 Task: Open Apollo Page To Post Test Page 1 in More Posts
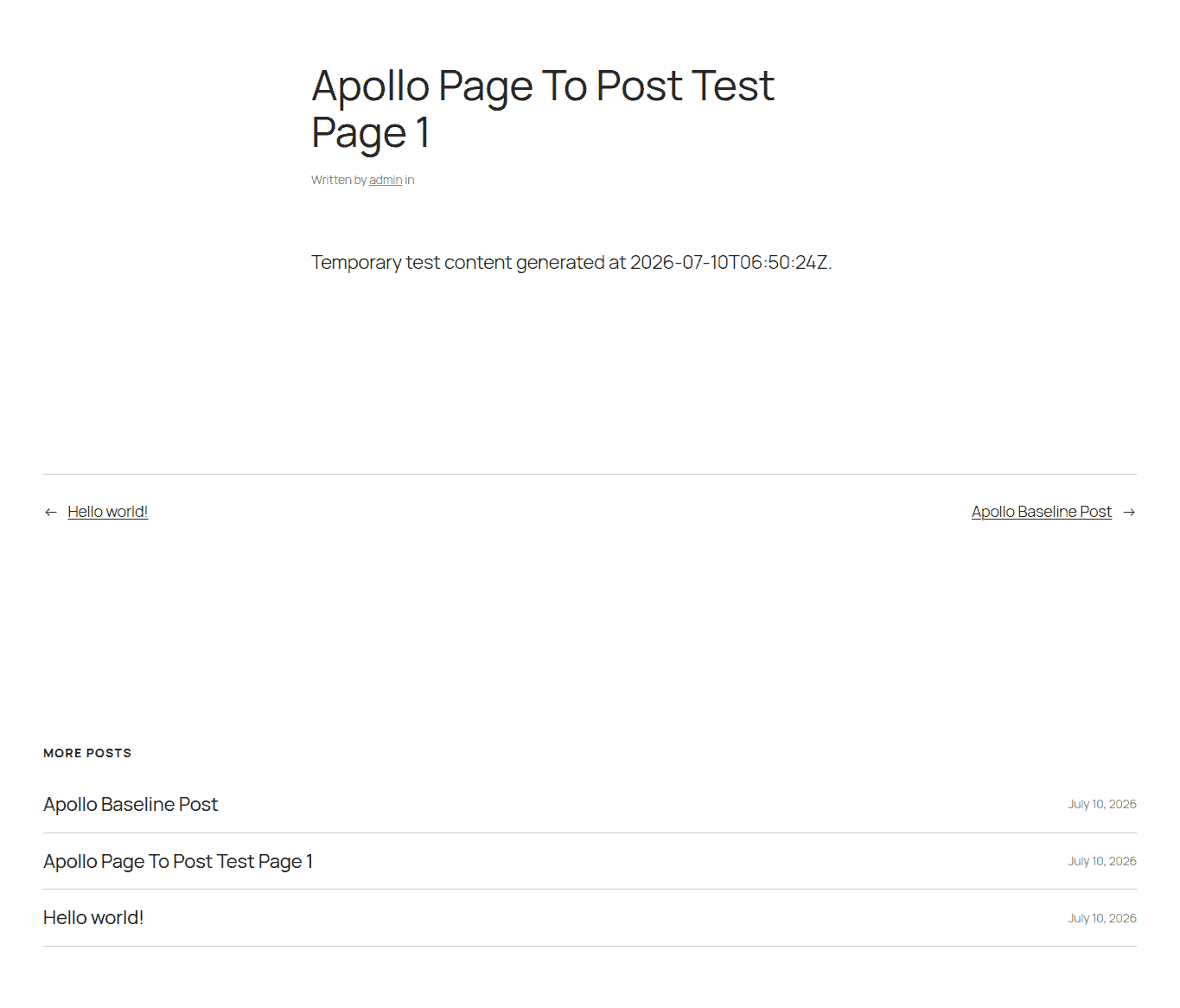coord(178,861)
